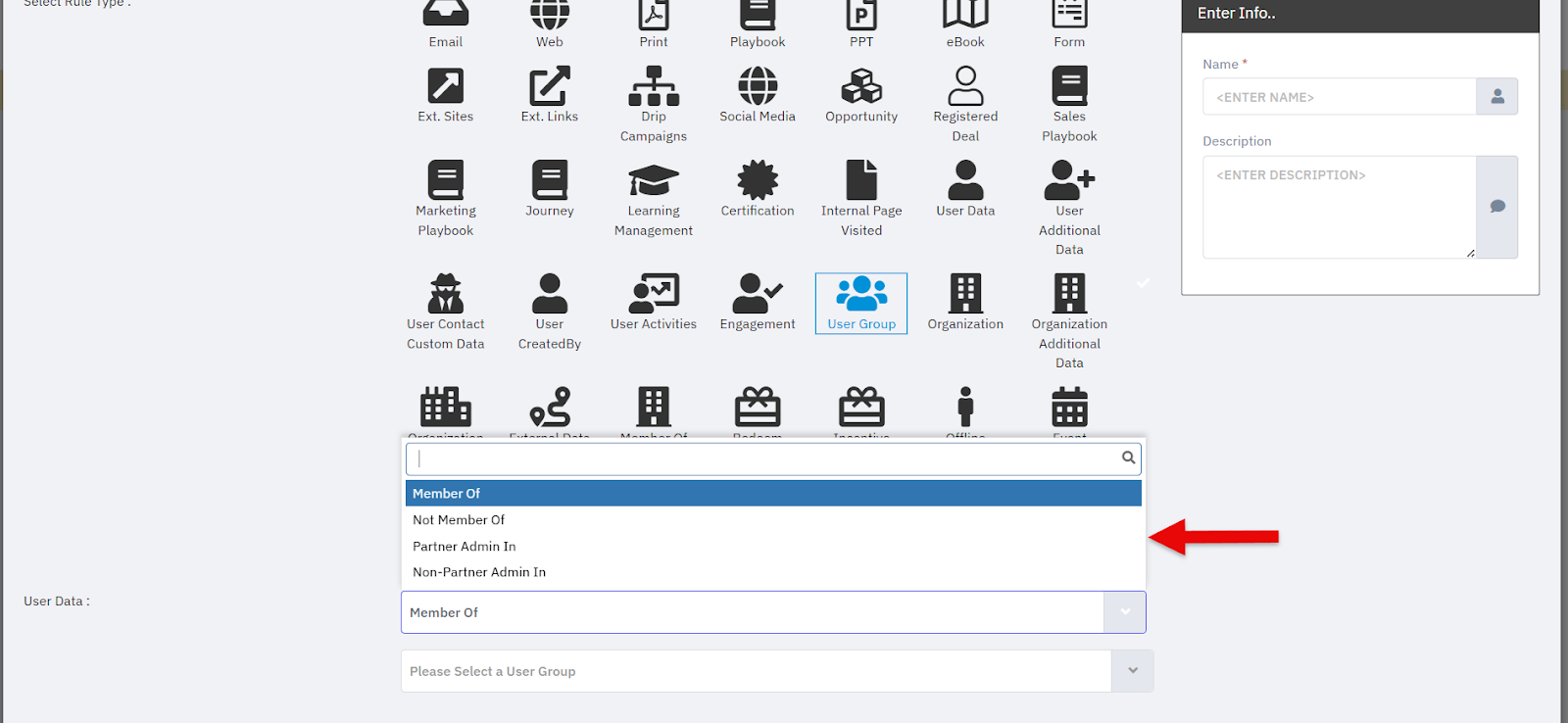Viewport: 1568px width, 723px height.
Task: Select the Drip Campaigns rule type icon
Action: [x=653, y=87]
